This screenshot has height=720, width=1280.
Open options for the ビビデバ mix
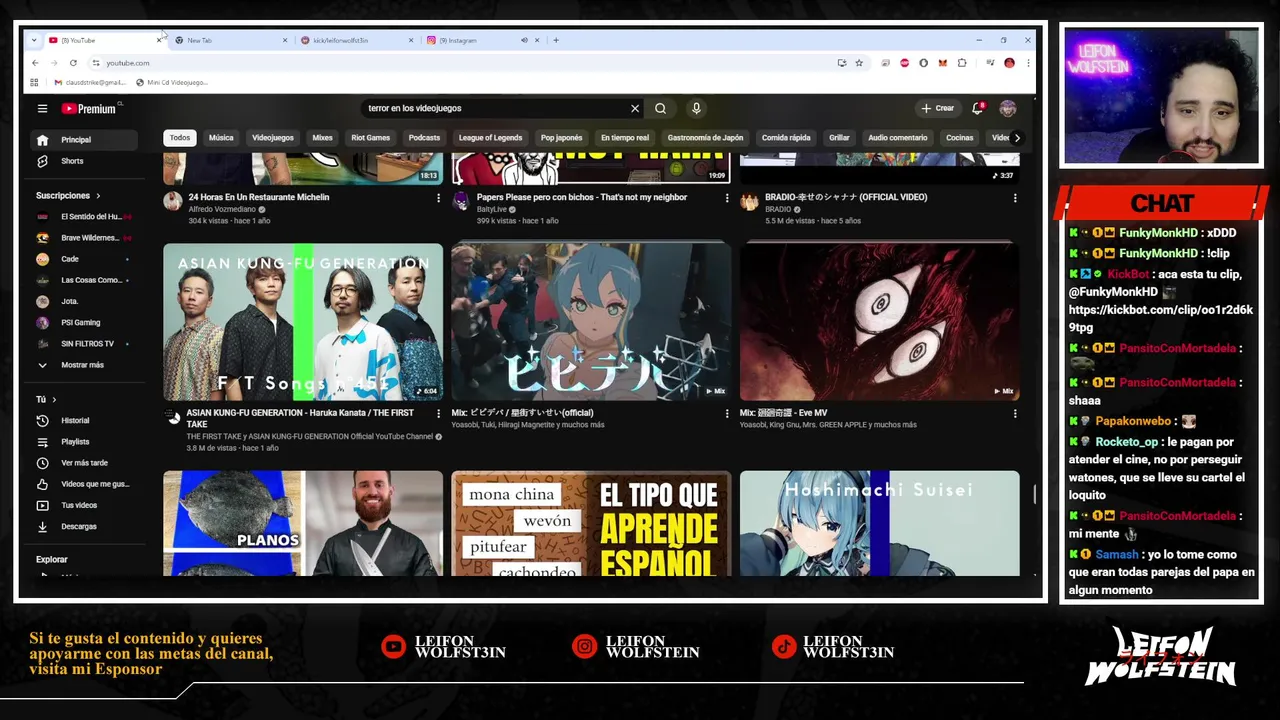click(727, 413)
